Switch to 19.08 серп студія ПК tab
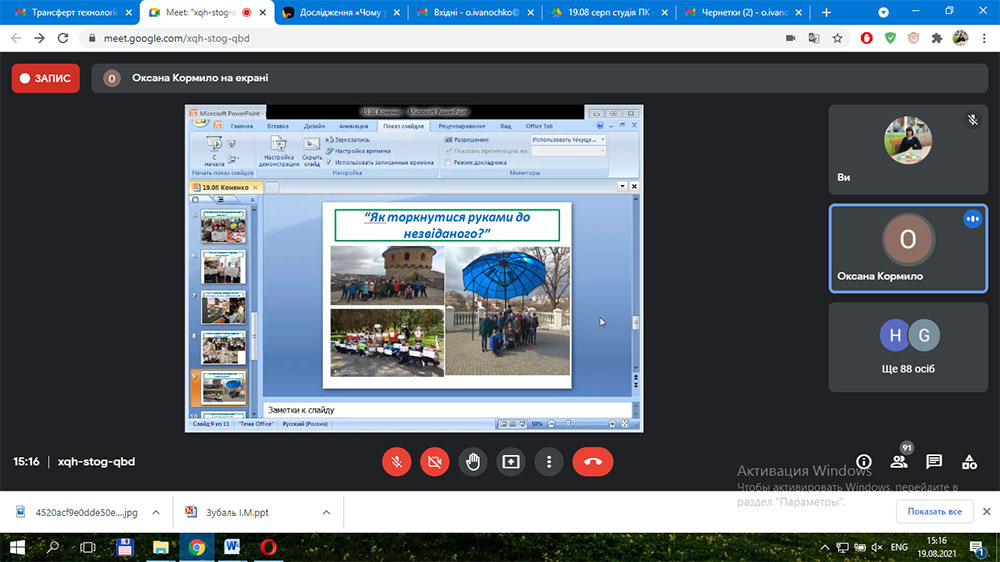The image size is (1000, 562). tap(609, 12)
